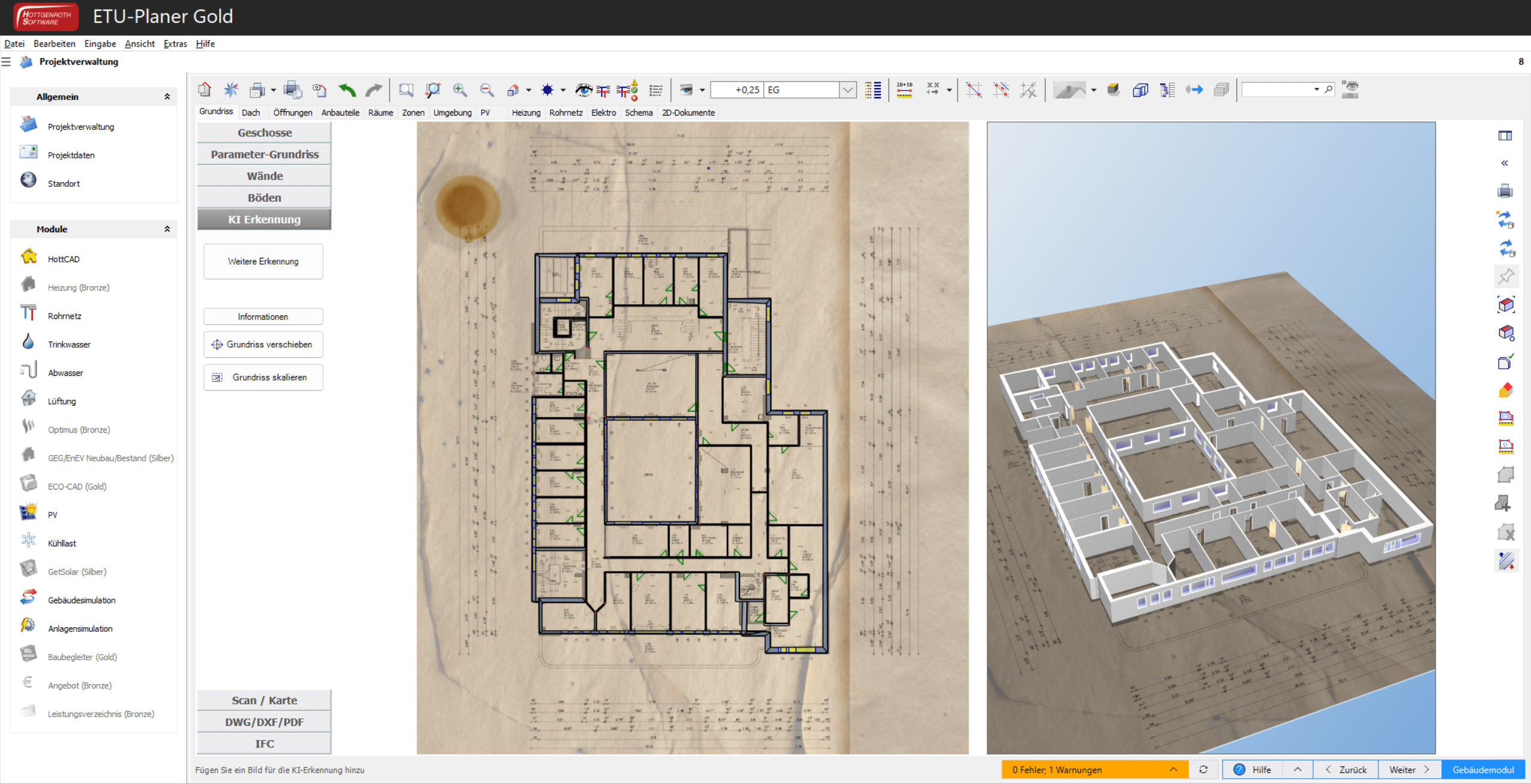
Task: Select Trinkwasser in the Module list
Action: coord(69,344)
